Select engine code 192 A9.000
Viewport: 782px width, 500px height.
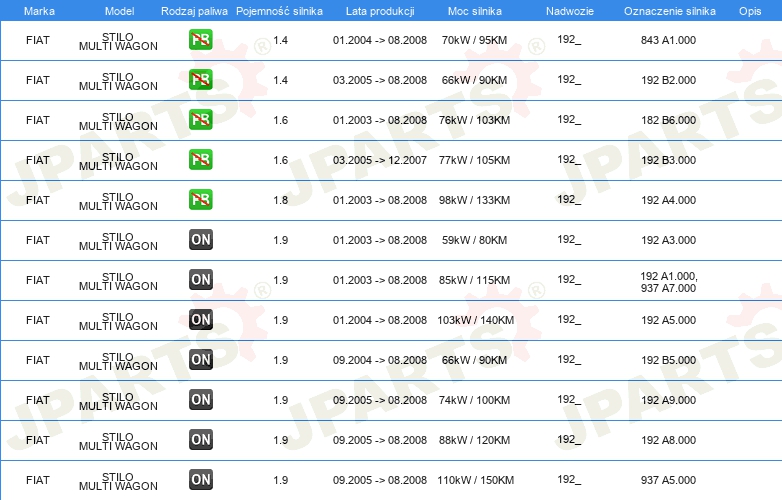[668, 400]
